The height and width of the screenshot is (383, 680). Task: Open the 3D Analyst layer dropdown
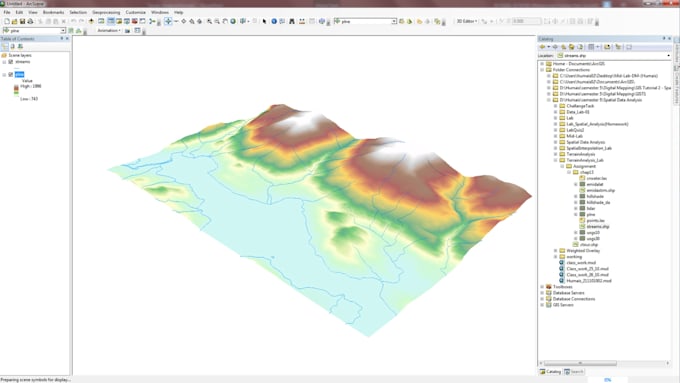coord(394,21)
